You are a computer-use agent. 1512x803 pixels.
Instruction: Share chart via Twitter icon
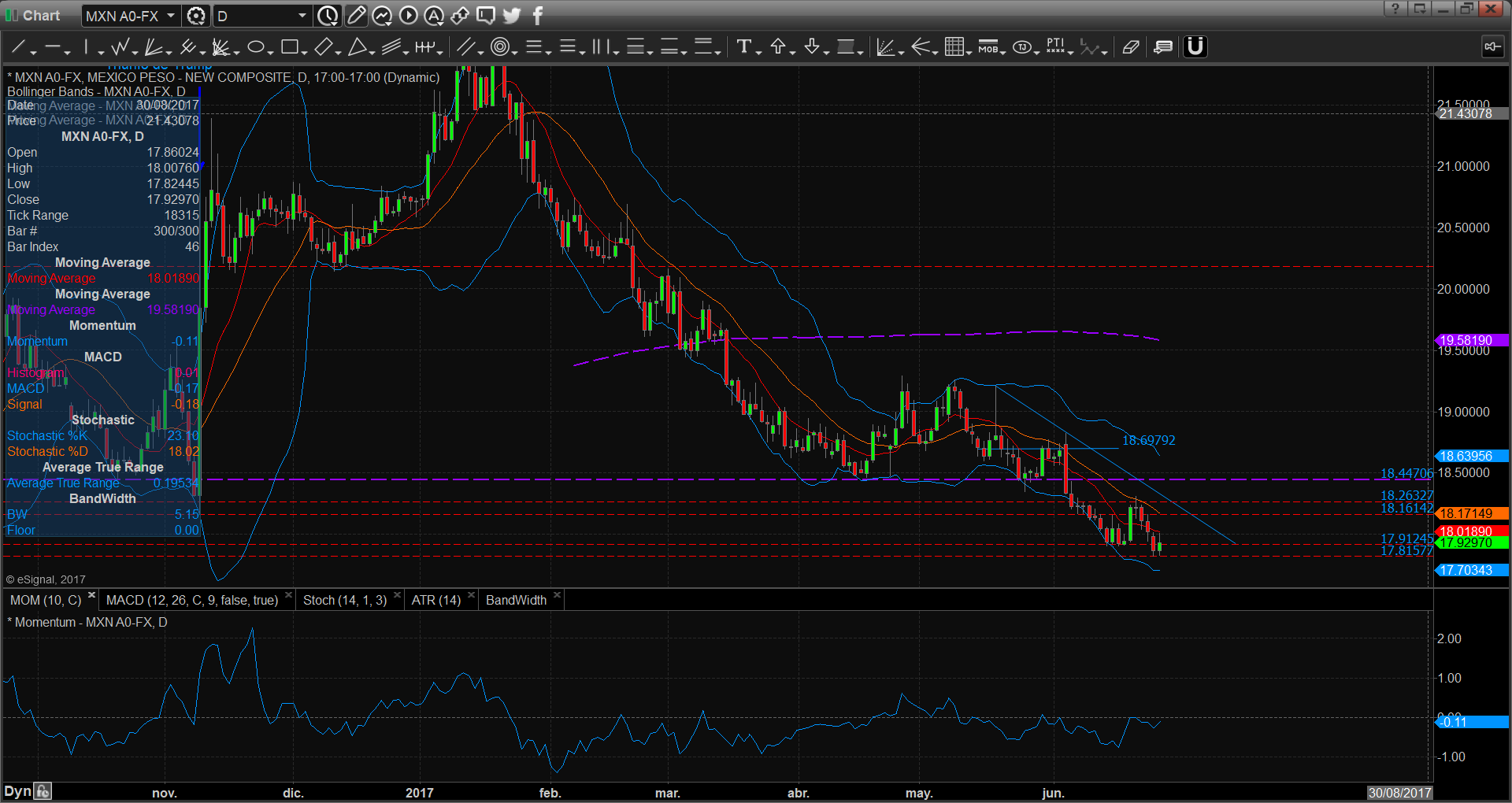(512, 16)
